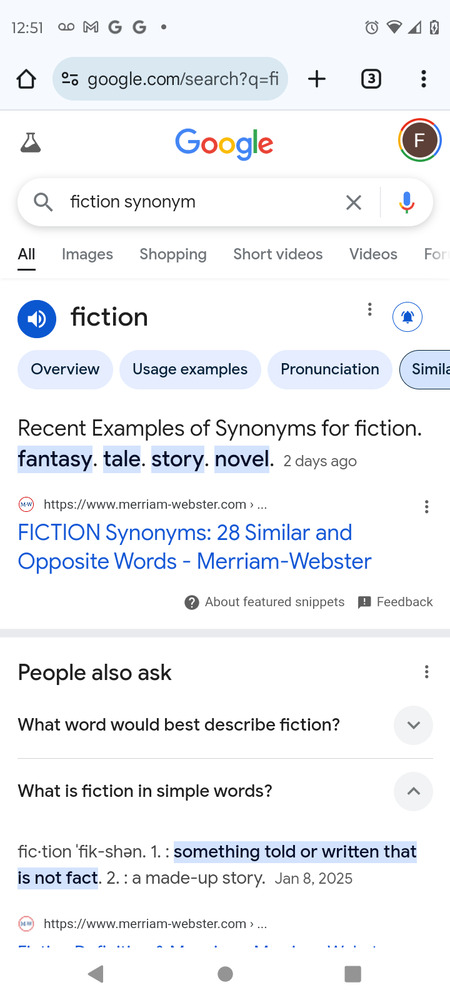Screen dimensions: 450x1000
Task: Collapse 'What is fiction in simple words?'
Action: pos(413,791)
